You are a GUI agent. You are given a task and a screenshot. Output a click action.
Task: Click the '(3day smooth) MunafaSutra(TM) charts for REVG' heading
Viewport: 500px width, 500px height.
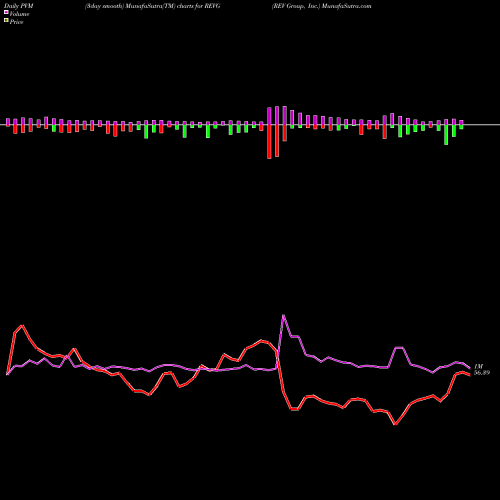click(152, 6)
